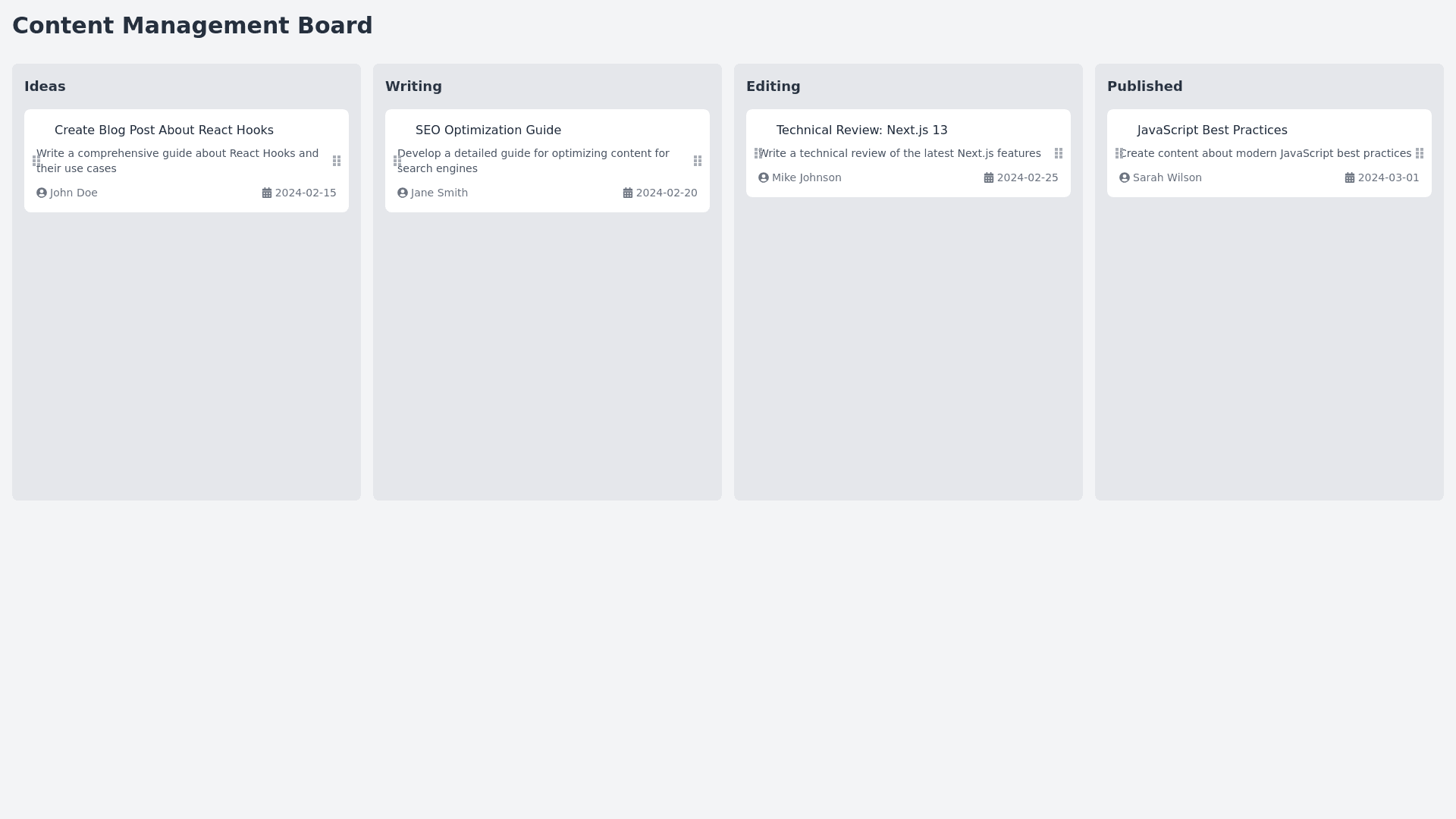This screenshot has height=819, width=1456.
Task: Open the Create Blog Post About React Hooks card
Action: [x=164, y=130]
